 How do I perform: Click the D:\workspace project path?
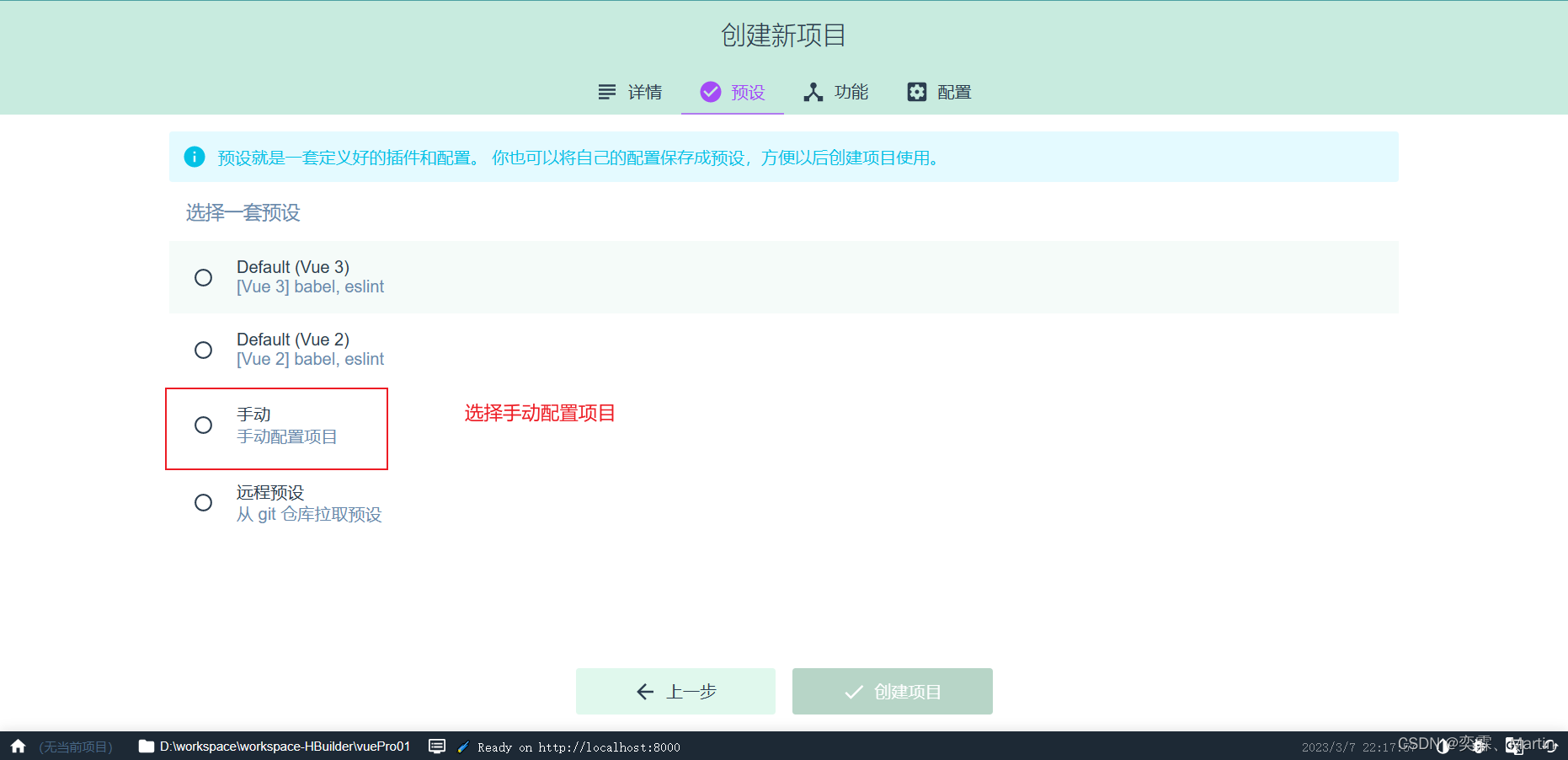285,747
